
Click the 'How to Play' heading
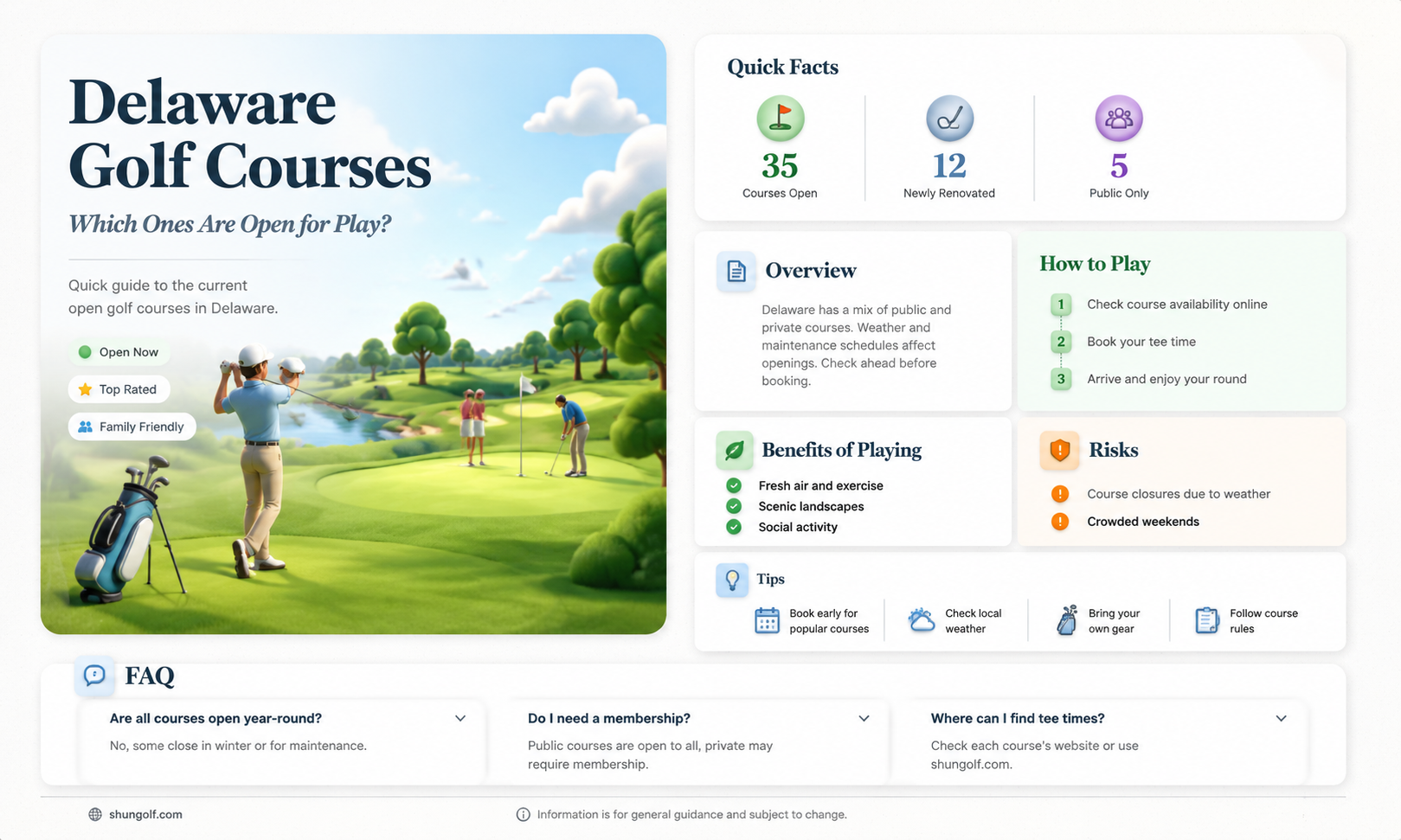point(1095,264)
